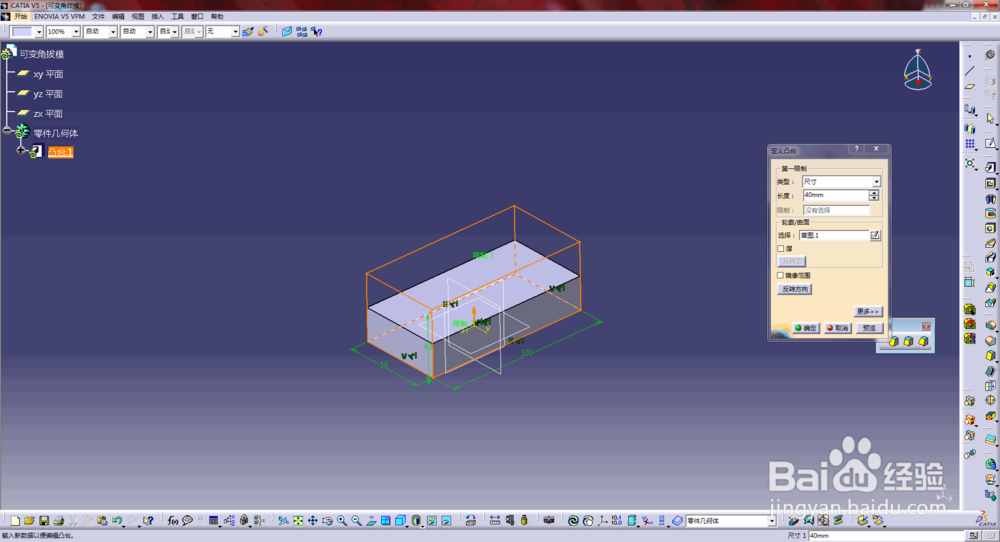Click the Measure Between ruler icon
Image resolution: width=1000 pixels, height=542 pixels.
pyautogui.click(x=494, y=521)
